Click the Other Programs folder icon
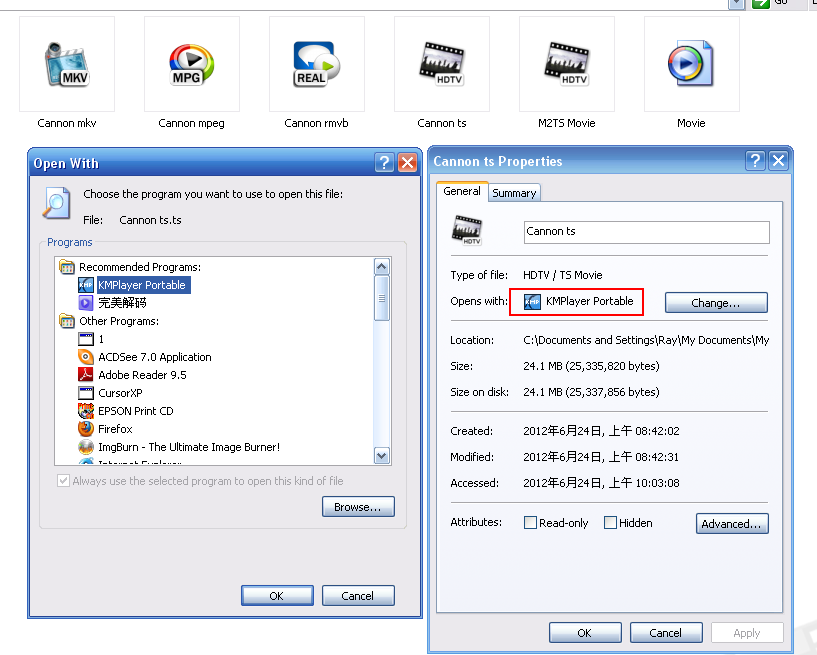817x655 pixels. coord(67,321)
